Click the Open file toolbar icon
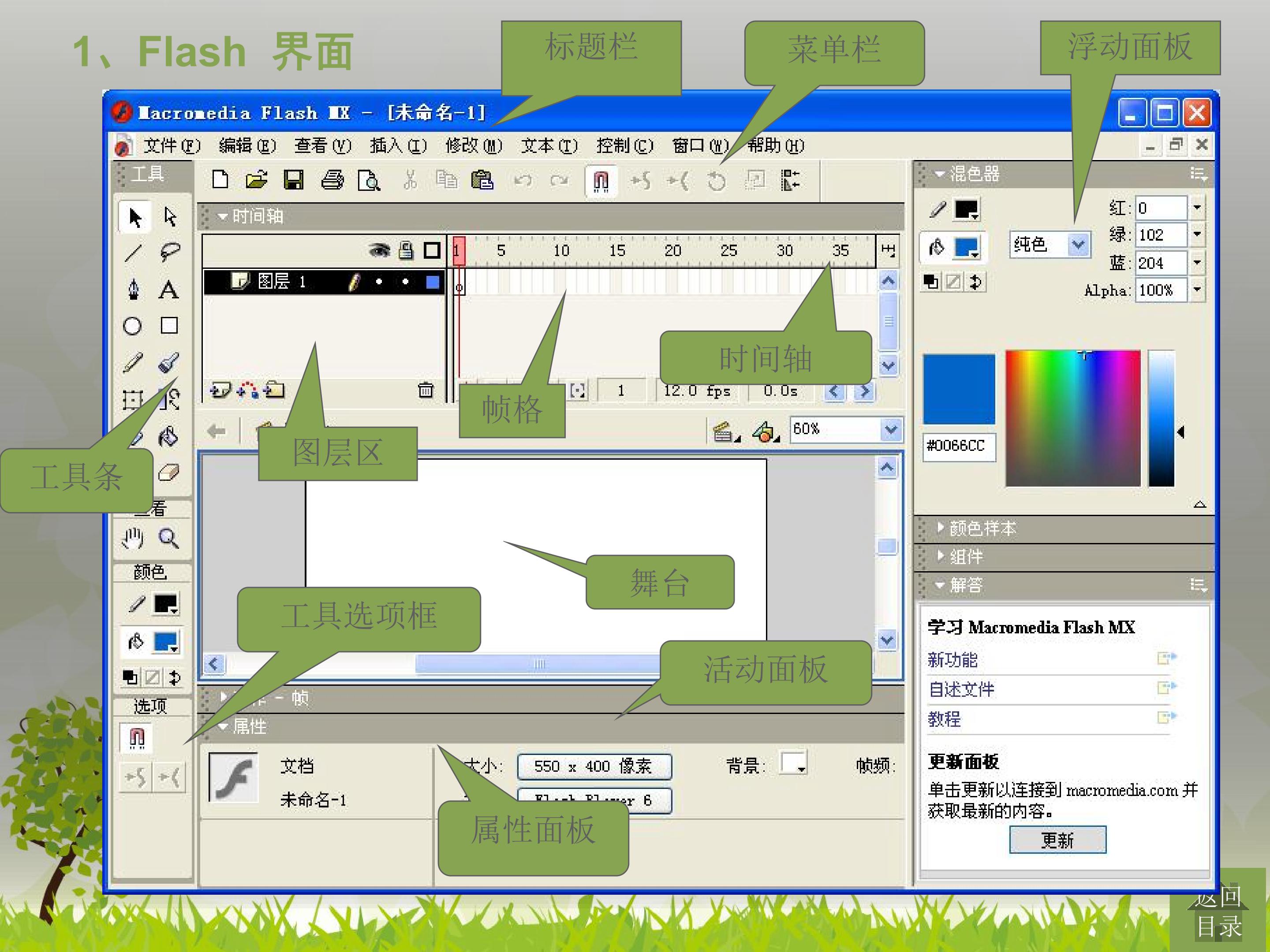1270x952 pixels. click(256, 180)
